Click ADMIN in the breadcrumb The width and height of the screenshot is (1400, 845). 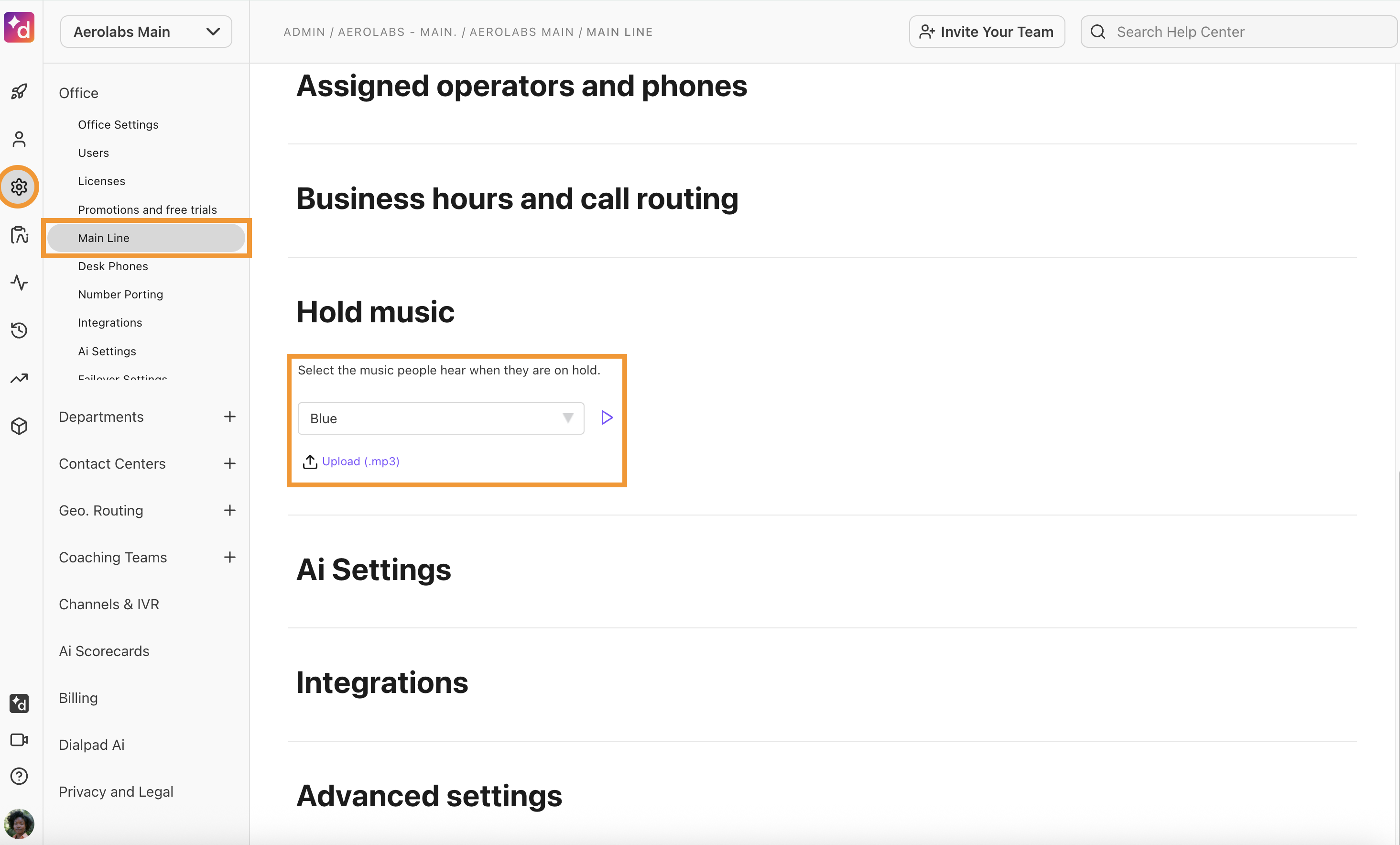pyautogui.click(x=304, y=32)
